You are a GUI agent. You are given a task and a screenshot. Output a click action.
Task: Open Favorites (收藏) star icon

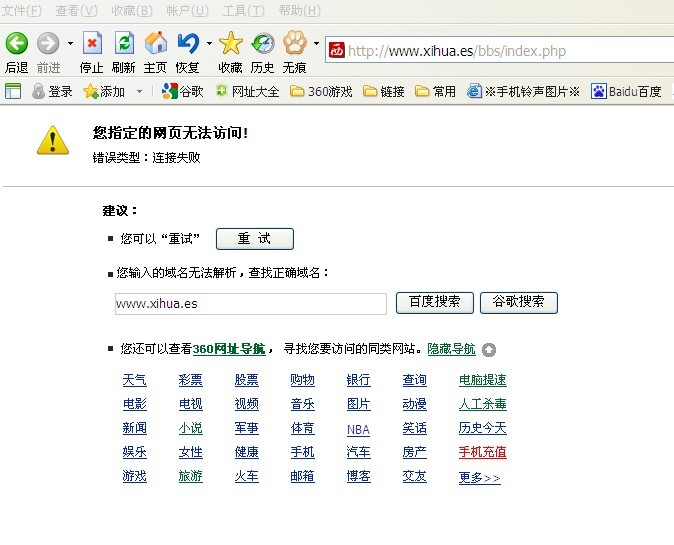pyautogui.click(x=231, y=44)
